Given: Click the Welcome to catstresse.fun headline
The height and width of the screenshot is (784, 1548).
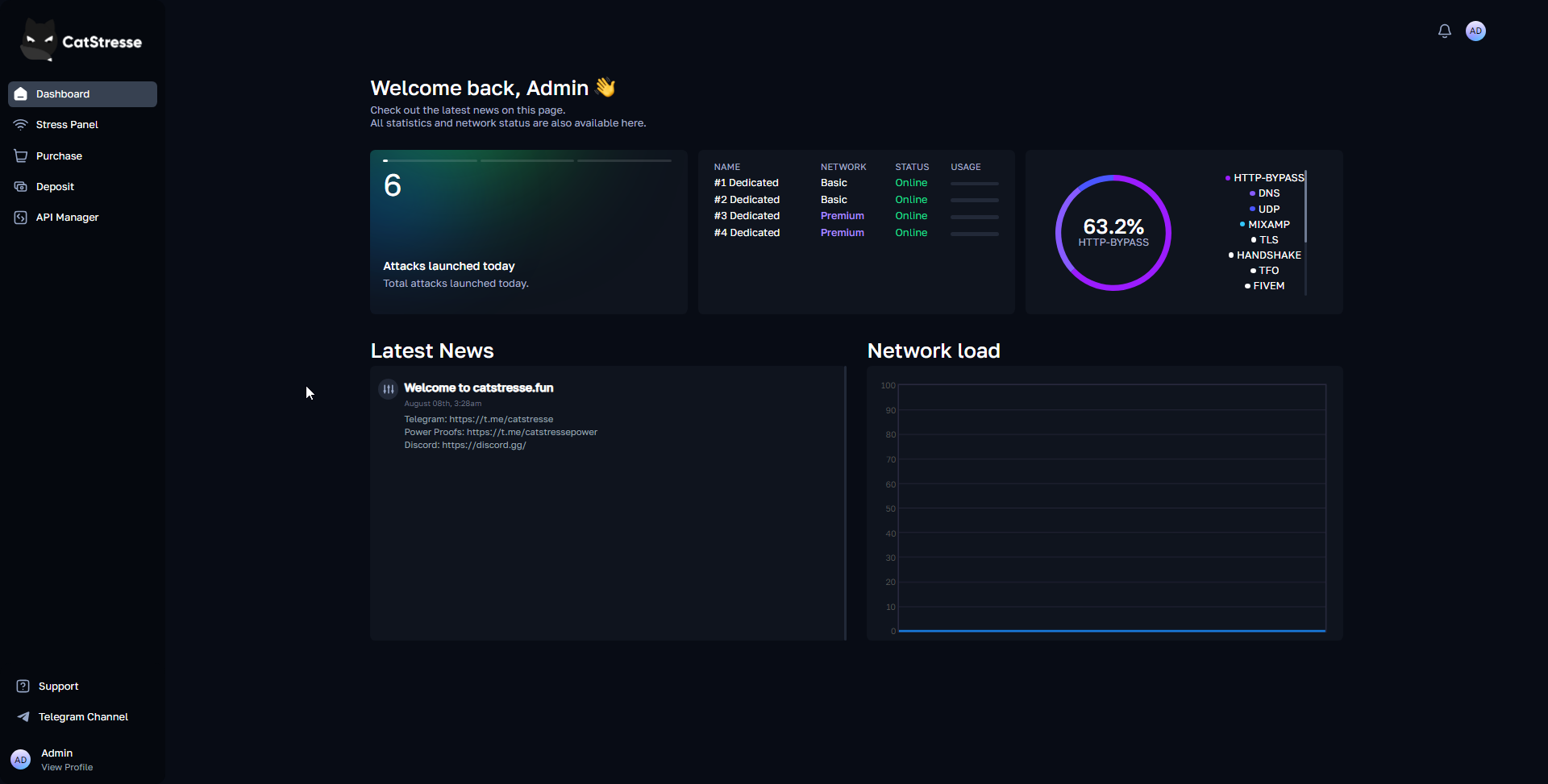Looking at the screenshot, I should [478, 388].
